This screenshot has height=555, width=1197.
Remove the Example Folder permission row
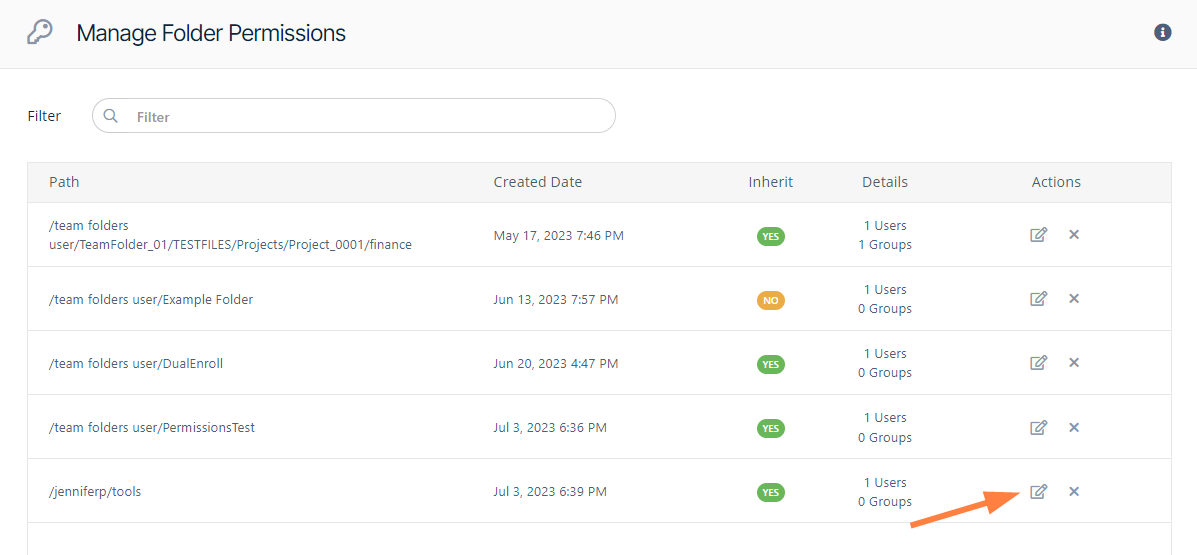click(1074, 299)
